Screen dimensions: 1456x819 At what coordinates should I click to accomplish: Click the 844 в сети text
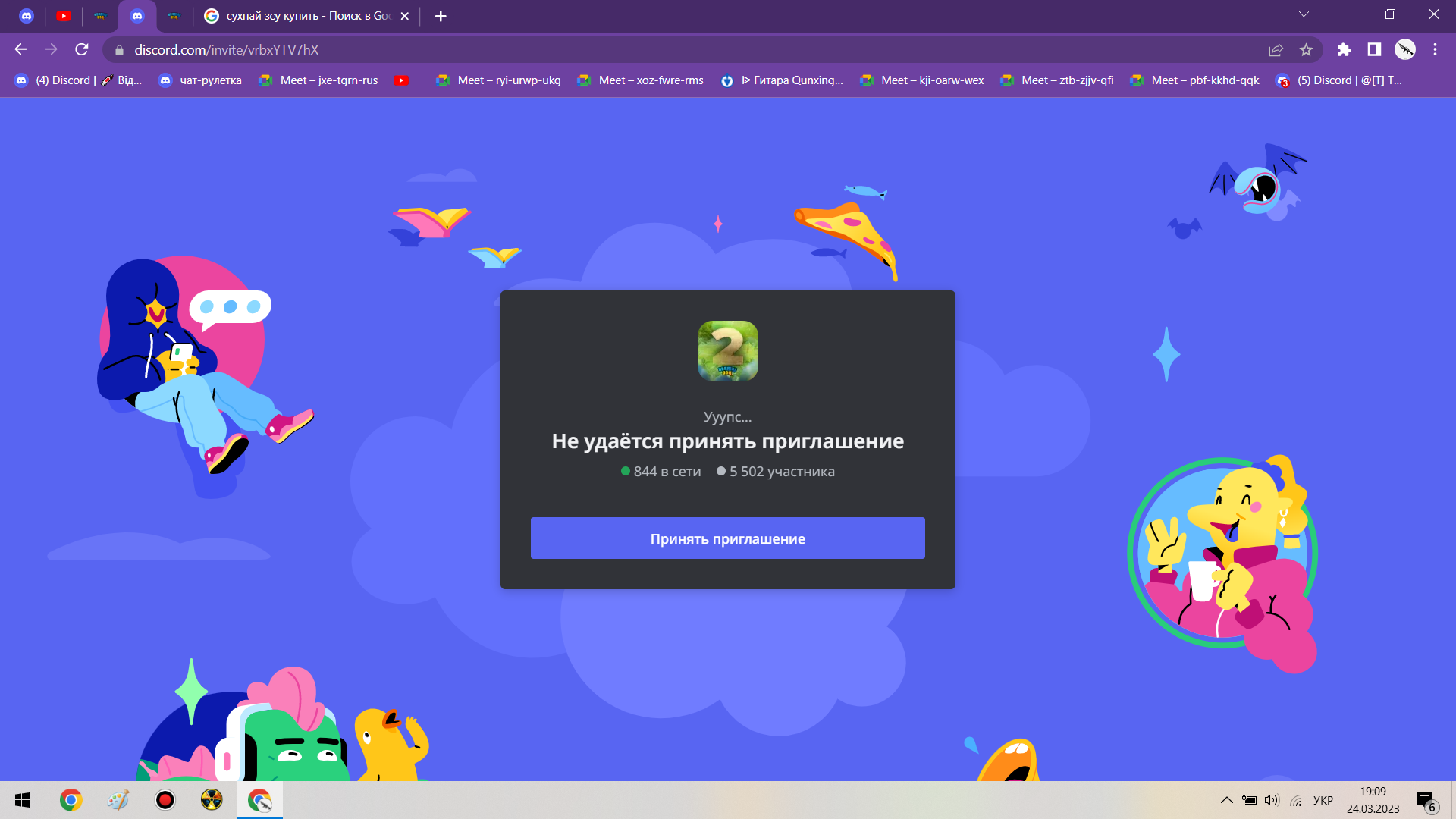(x=667, y=471)
